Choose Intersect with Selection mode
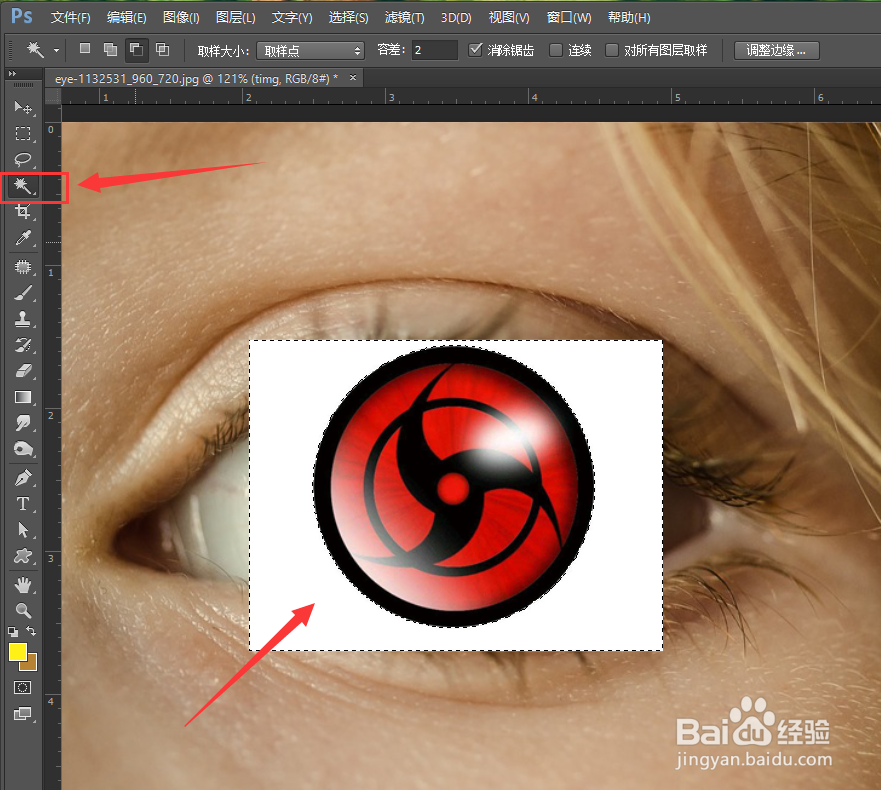The width and height of the screenshot is (881, 790). tap(162, 49)
